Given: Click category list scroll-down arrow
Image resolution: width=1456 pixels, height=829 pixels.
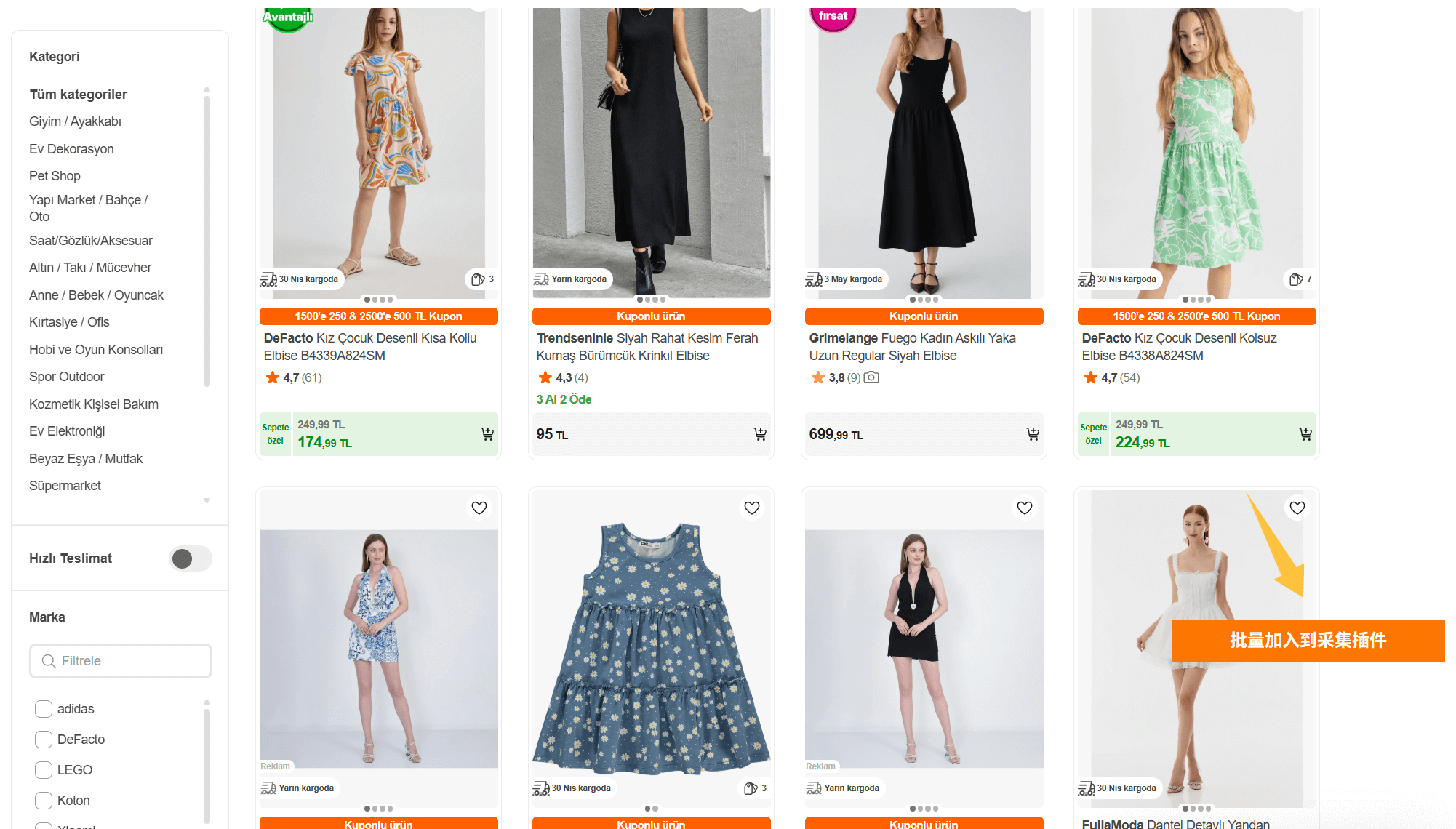Looking at the screenshot, I should (207, 501).
